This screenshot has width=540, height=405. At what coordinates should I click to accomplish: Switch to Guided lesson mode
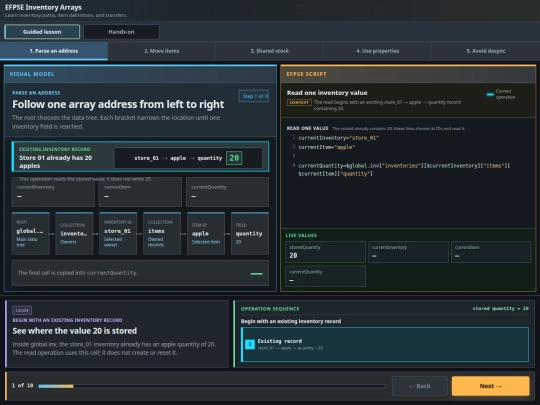[42, 32]
